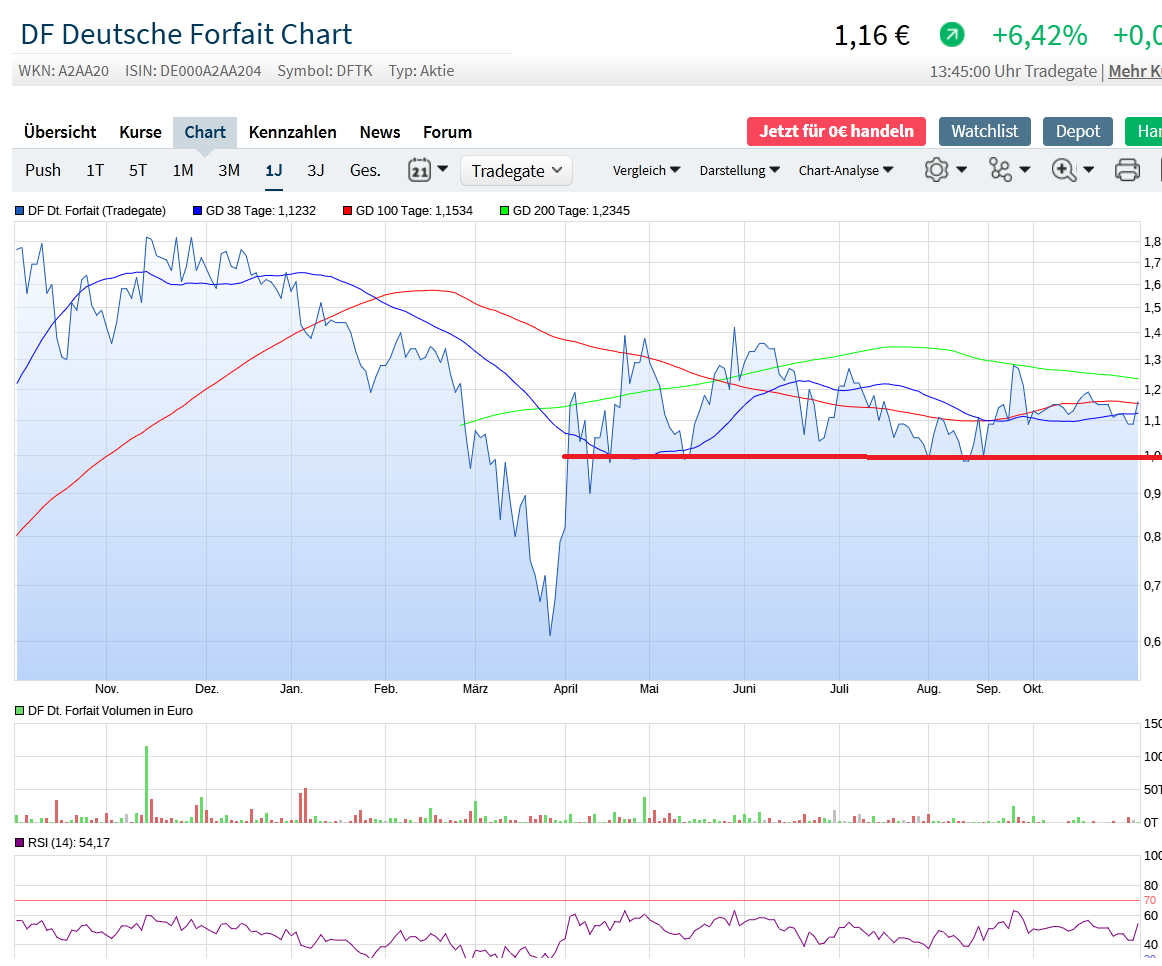Screen dimensions: 1162x966
Task: Open the Chart-Analyse dropdown
Action: coord(845,171)
